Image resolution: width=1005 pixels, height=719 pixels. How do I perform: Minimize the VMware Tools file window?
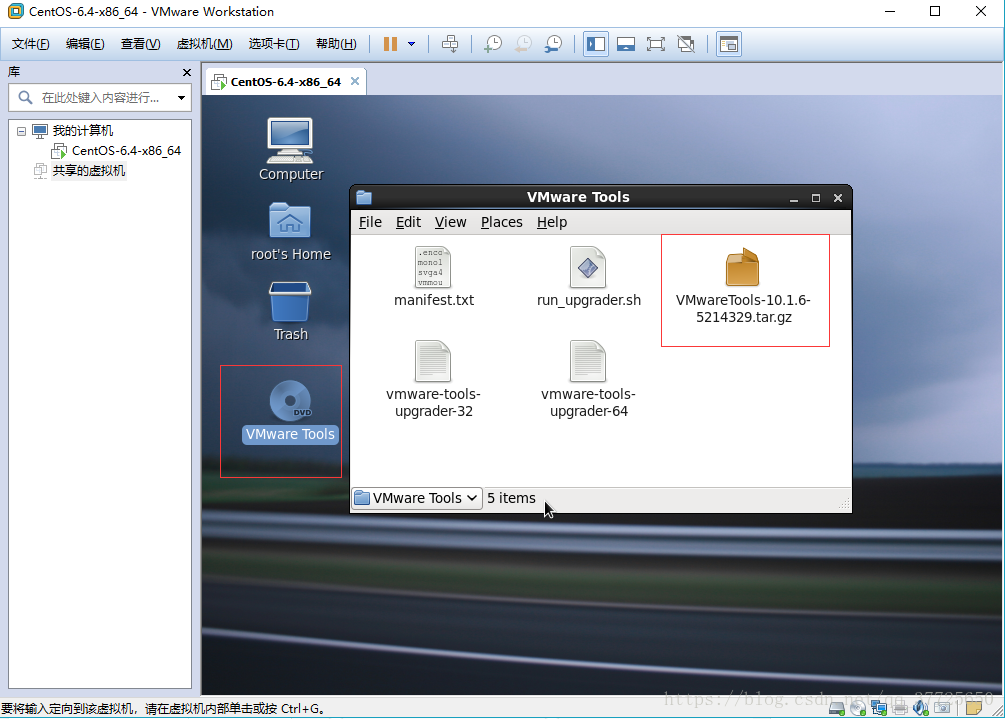click(793, 198)
